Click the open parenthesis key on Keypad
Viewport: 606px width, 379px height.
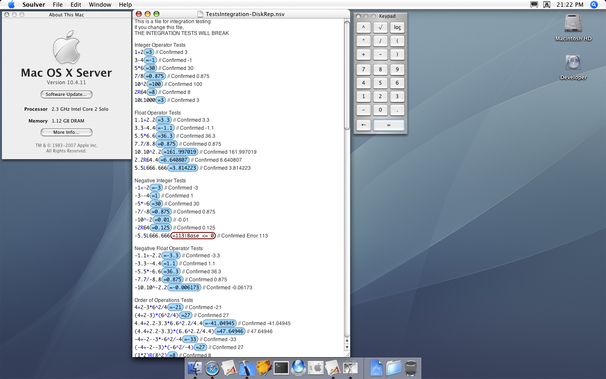[397, 41]
